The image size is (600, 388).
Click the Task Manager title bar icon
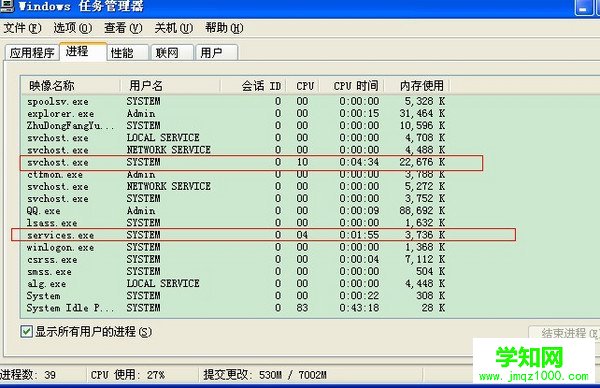click(6, 6)
